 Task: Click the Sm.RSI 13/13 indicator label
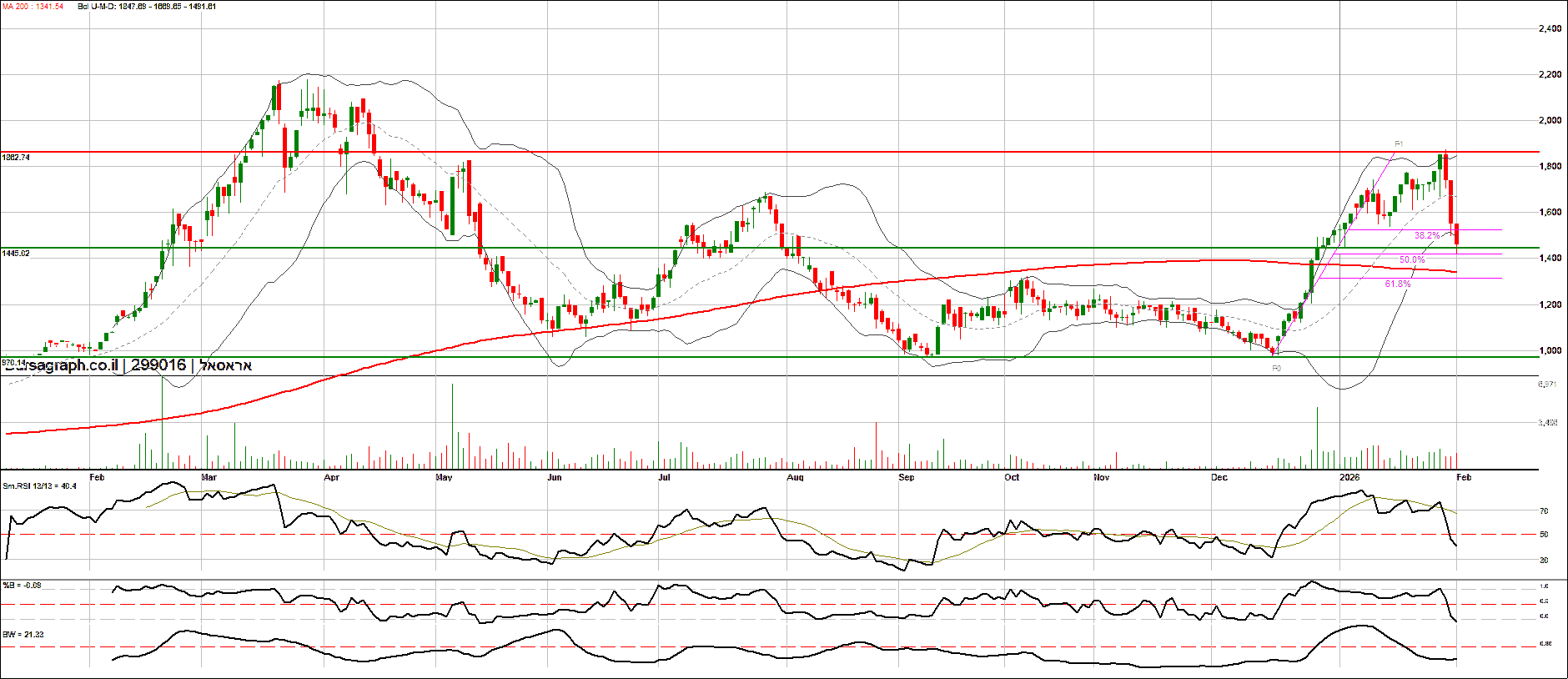40,485
